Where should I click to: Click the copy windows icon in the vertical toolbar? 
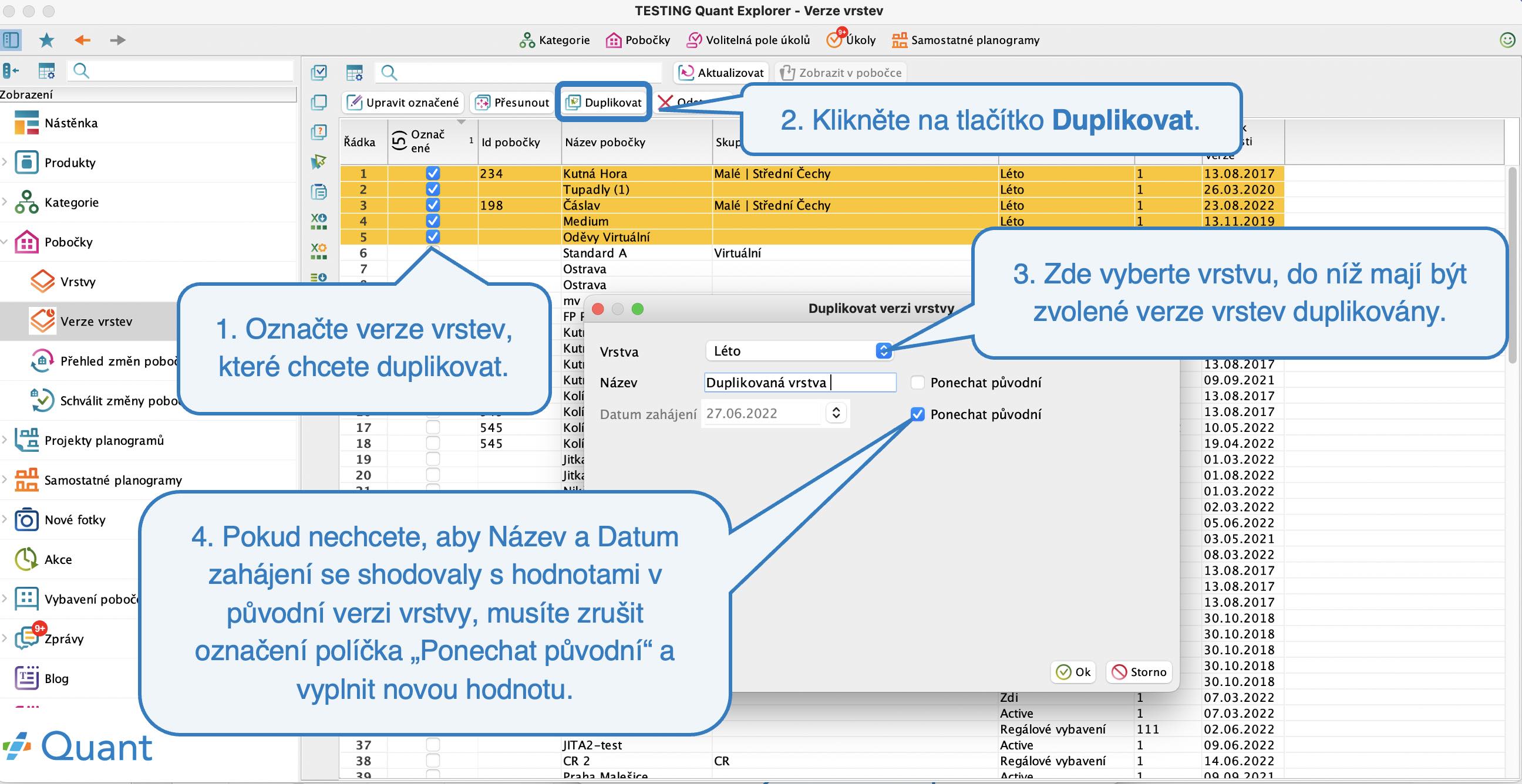pyautogui.click(x=319, y=103)
